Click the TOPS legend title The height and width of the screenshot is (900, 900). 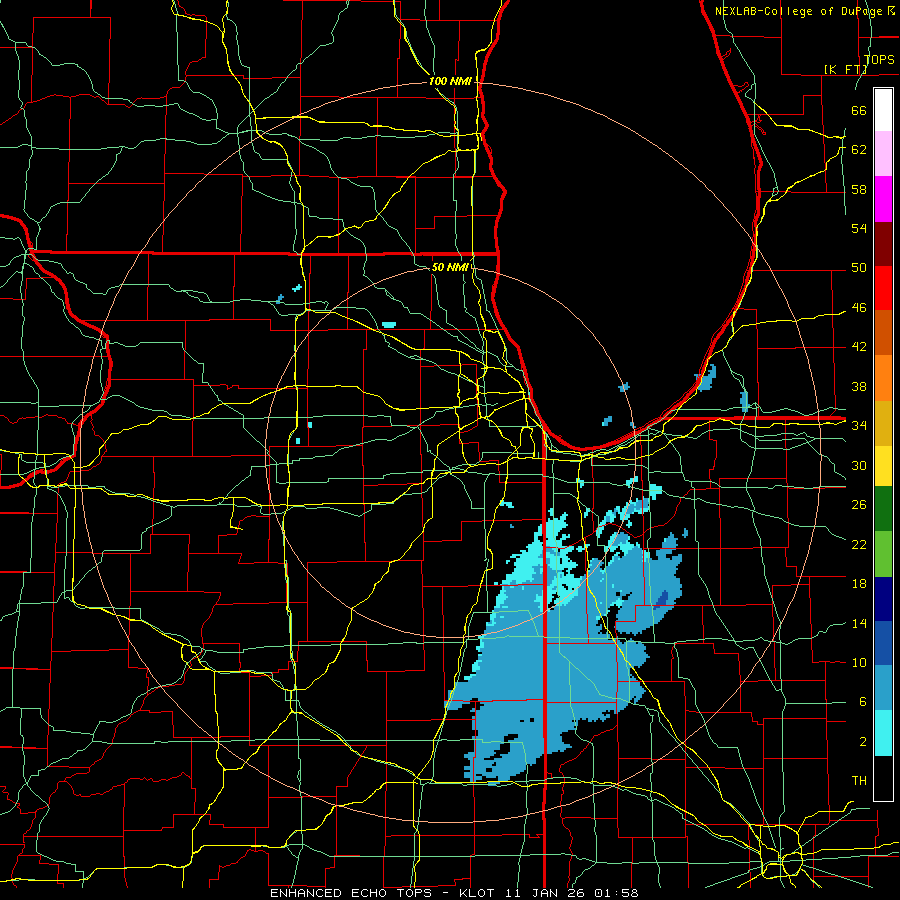879,60
